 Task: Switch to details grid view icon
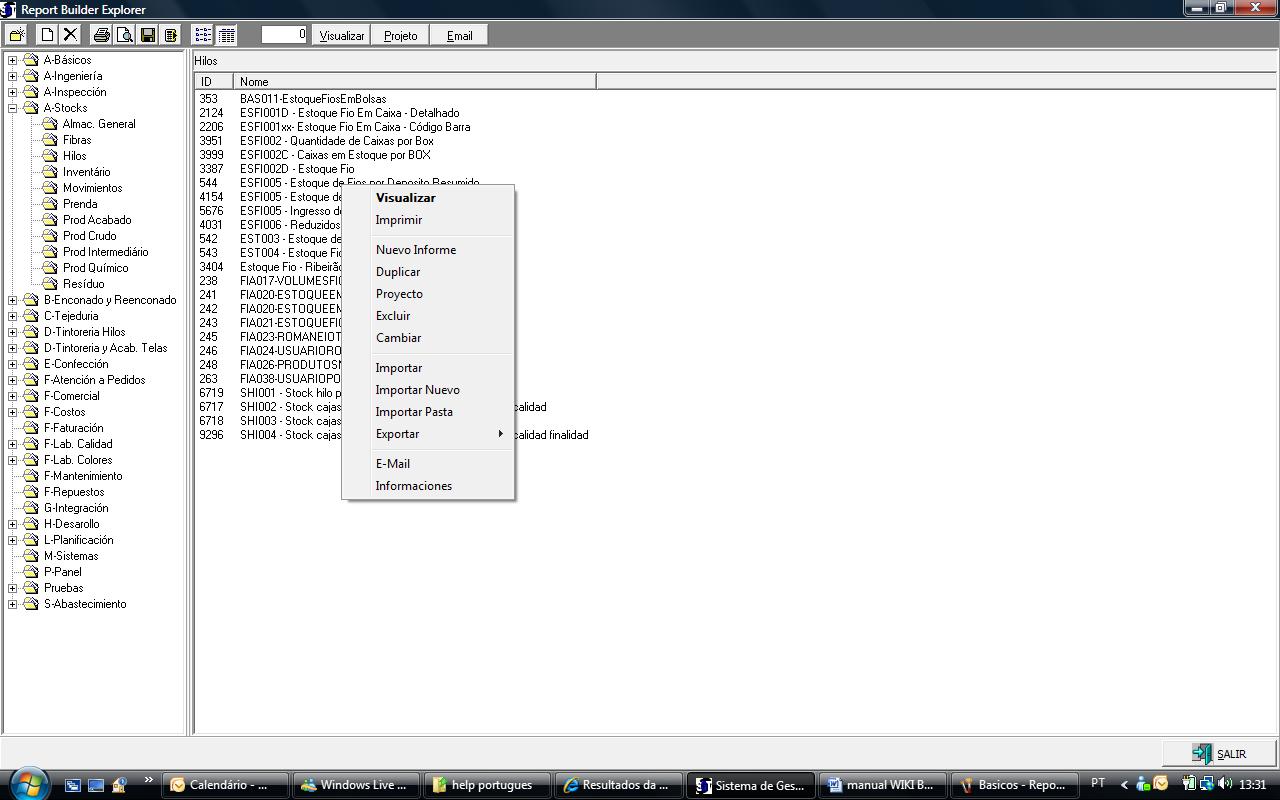pos(227,35)
